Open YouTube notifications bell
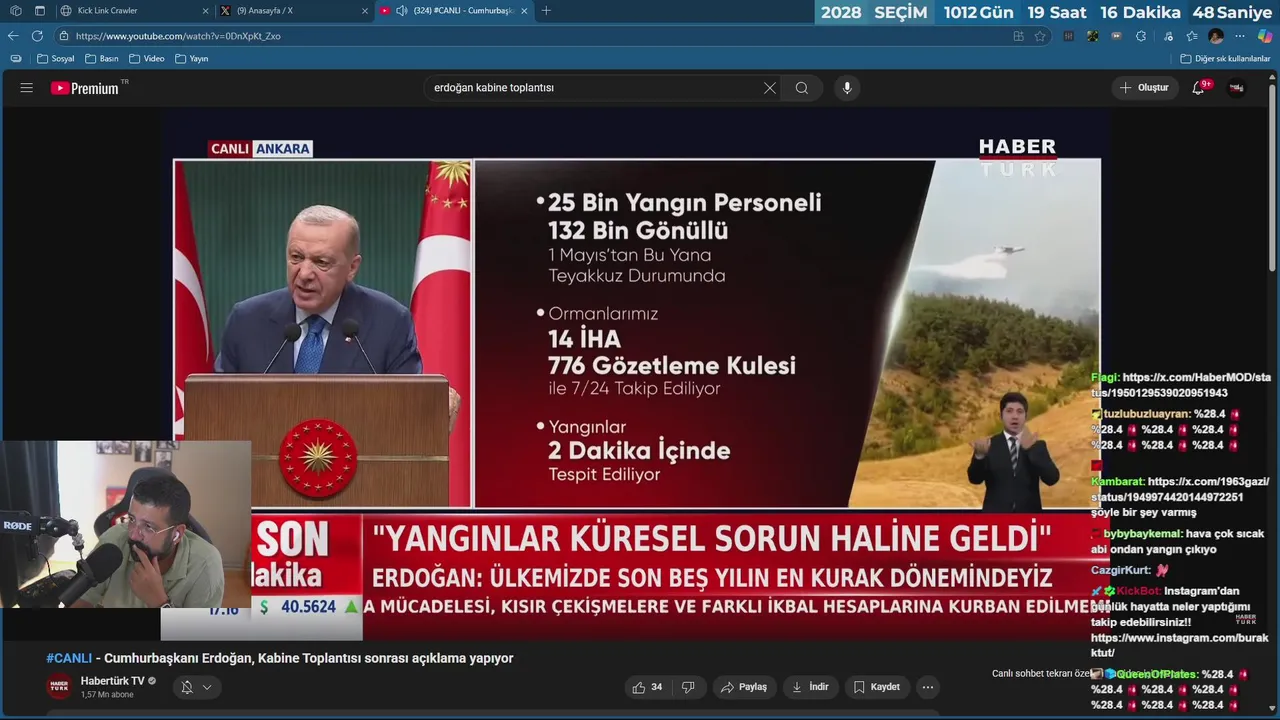 click(1198, 88)
